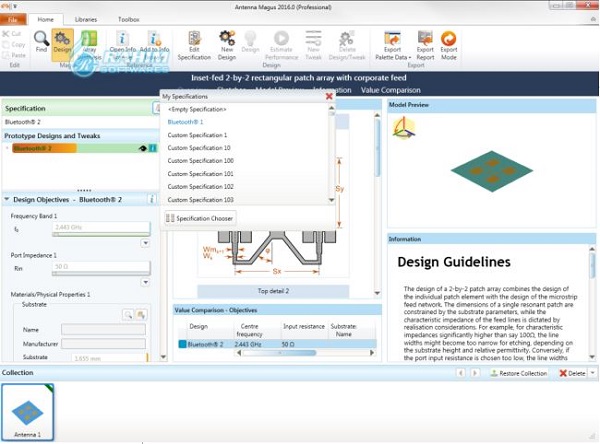Image resolution: width=600 pixels, height=444 pixels.
Task: Click down arrow of specifications list scrollbar
Action: 331,200
